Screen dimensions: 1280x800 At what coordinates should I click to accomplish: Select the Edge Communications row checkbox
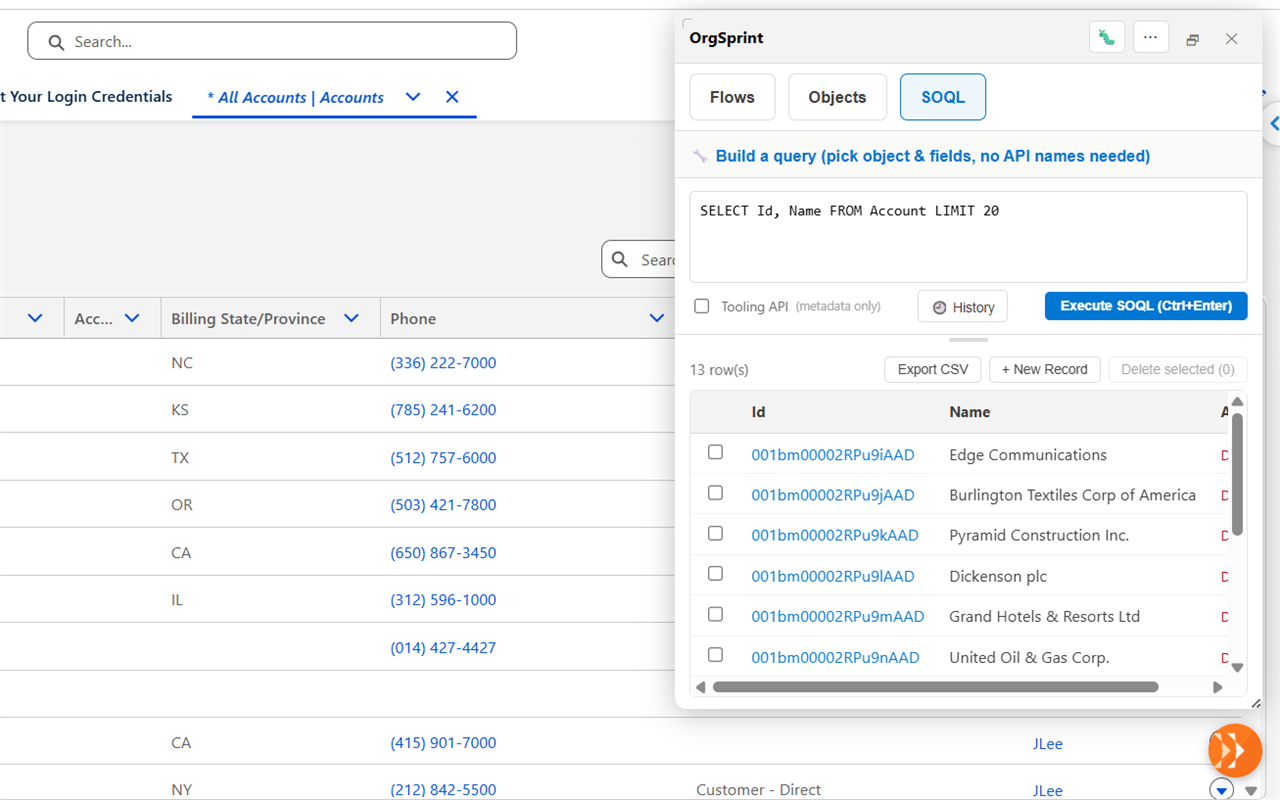click(x=715, y=452)
